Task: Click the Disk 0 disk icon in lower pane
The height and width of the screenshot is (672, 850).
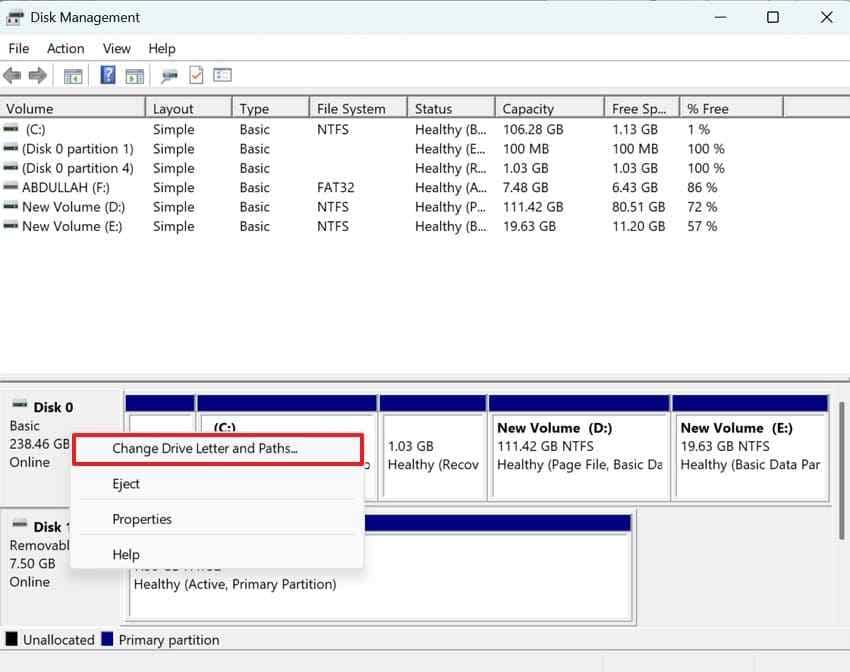Action: (x=20, y=404)
